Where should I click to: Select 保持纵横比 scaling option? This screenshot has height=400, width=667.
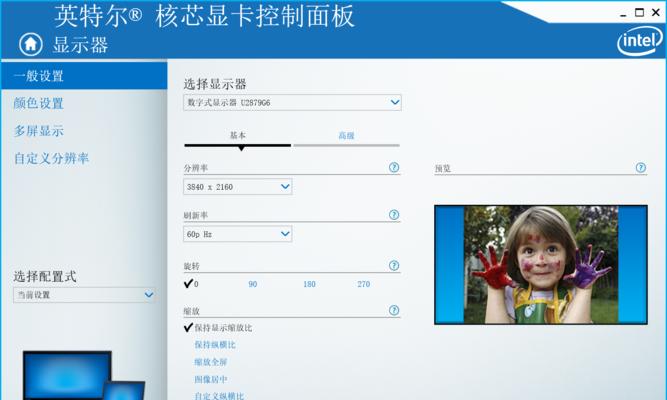[215, 345]
